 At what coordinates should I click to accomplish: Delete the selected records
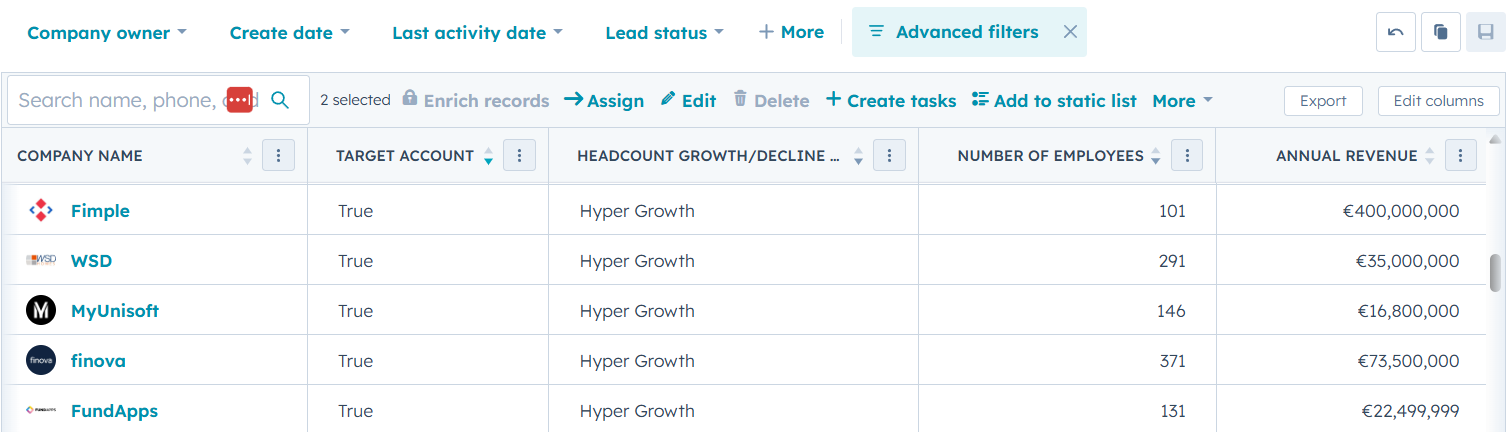pyautogui.click(x=771, y=101)
